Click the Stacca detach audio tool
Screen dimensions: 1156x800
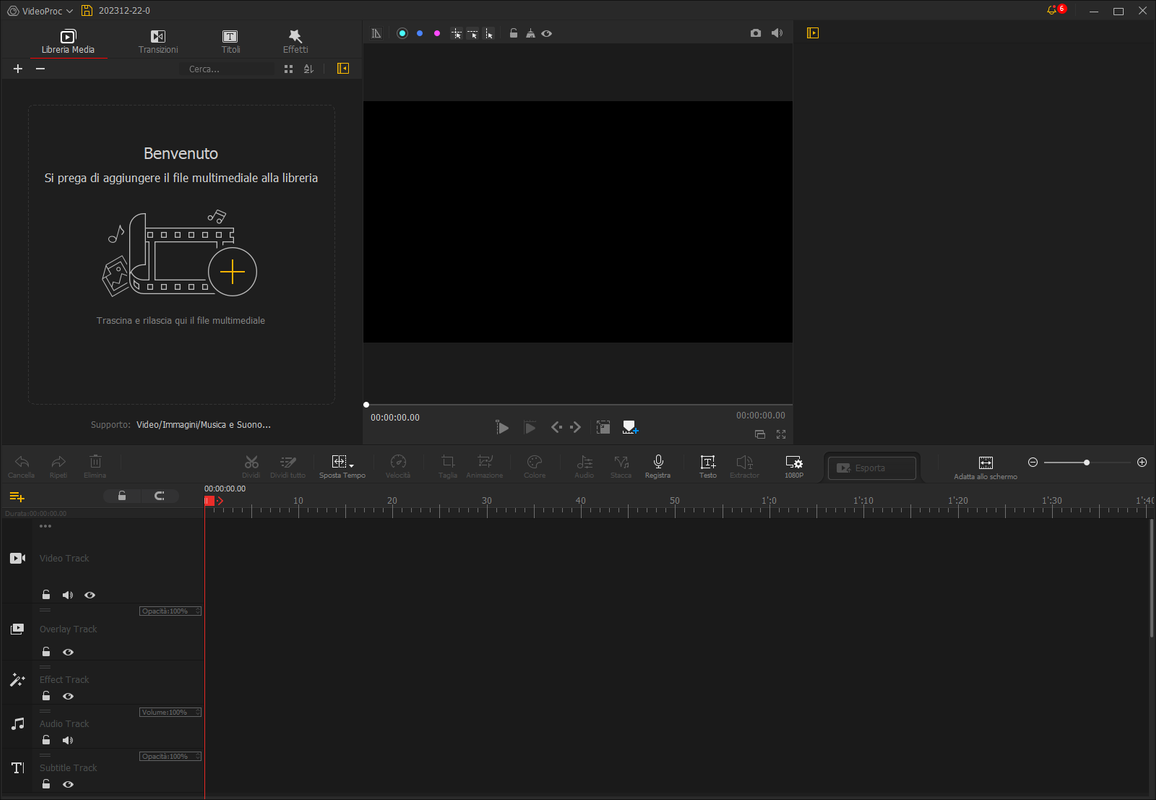pos(621,467)
